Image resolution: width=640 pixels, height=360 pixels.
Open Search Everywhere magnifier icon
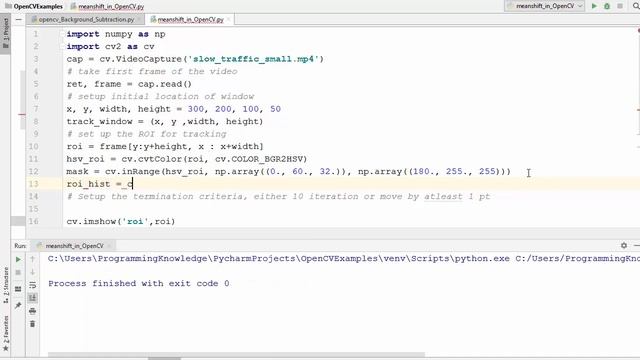point(636,6)
